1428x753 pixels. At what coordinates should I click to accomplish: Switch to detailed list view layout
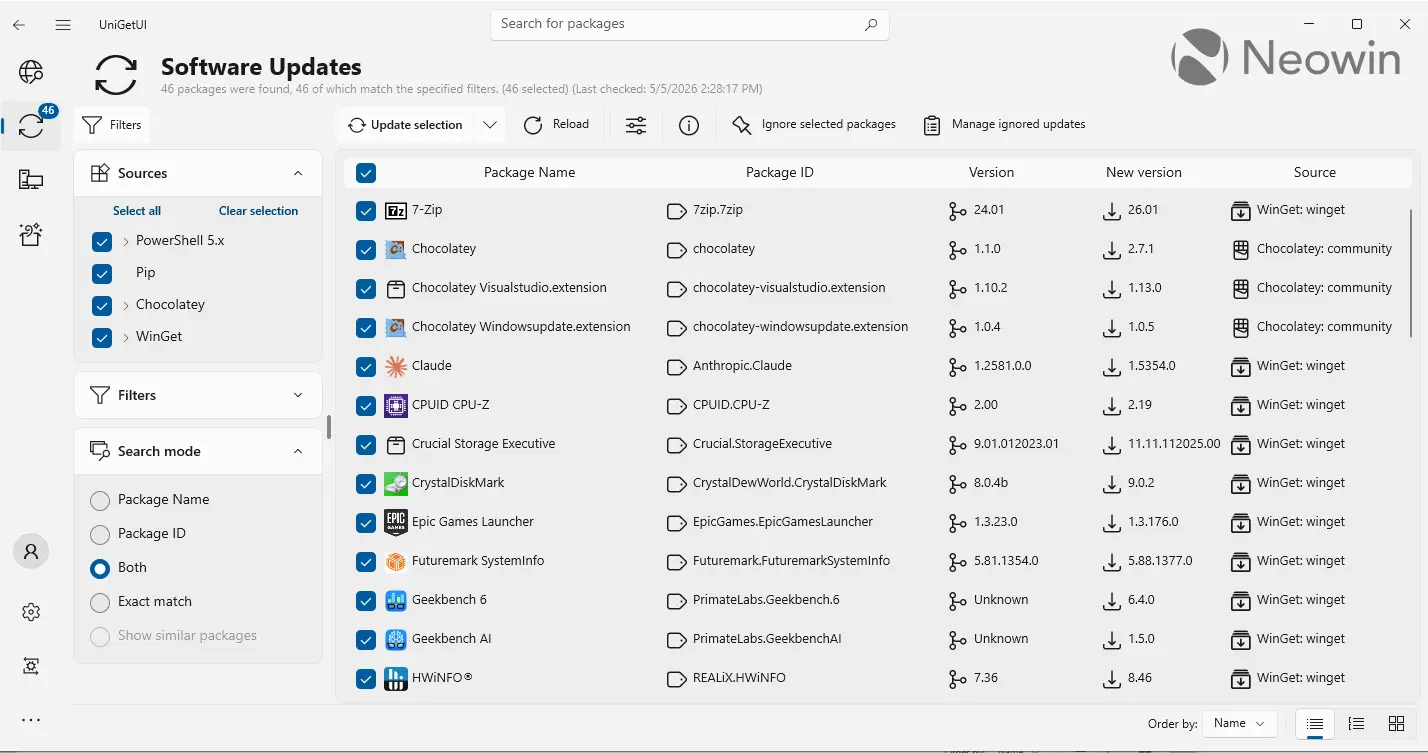(x=1356, y=723)
